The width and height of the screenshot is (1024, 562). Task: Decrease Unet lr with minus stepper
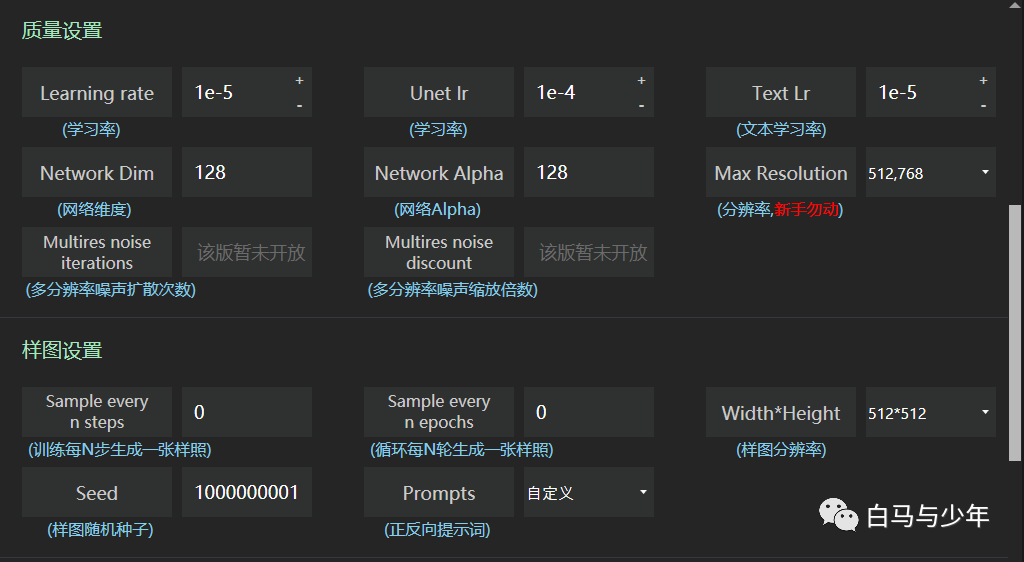click(x=641, y=105)
